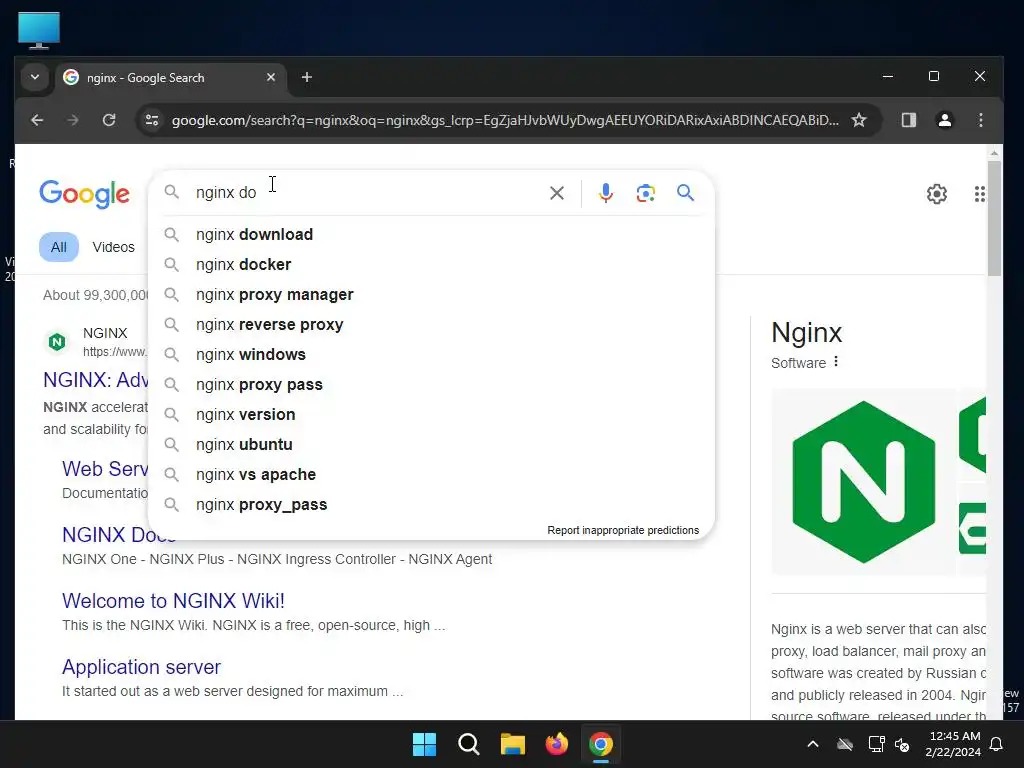Click the Nginx knowledge panel title
Screen dimensions: 1024x768
point(807,332)
